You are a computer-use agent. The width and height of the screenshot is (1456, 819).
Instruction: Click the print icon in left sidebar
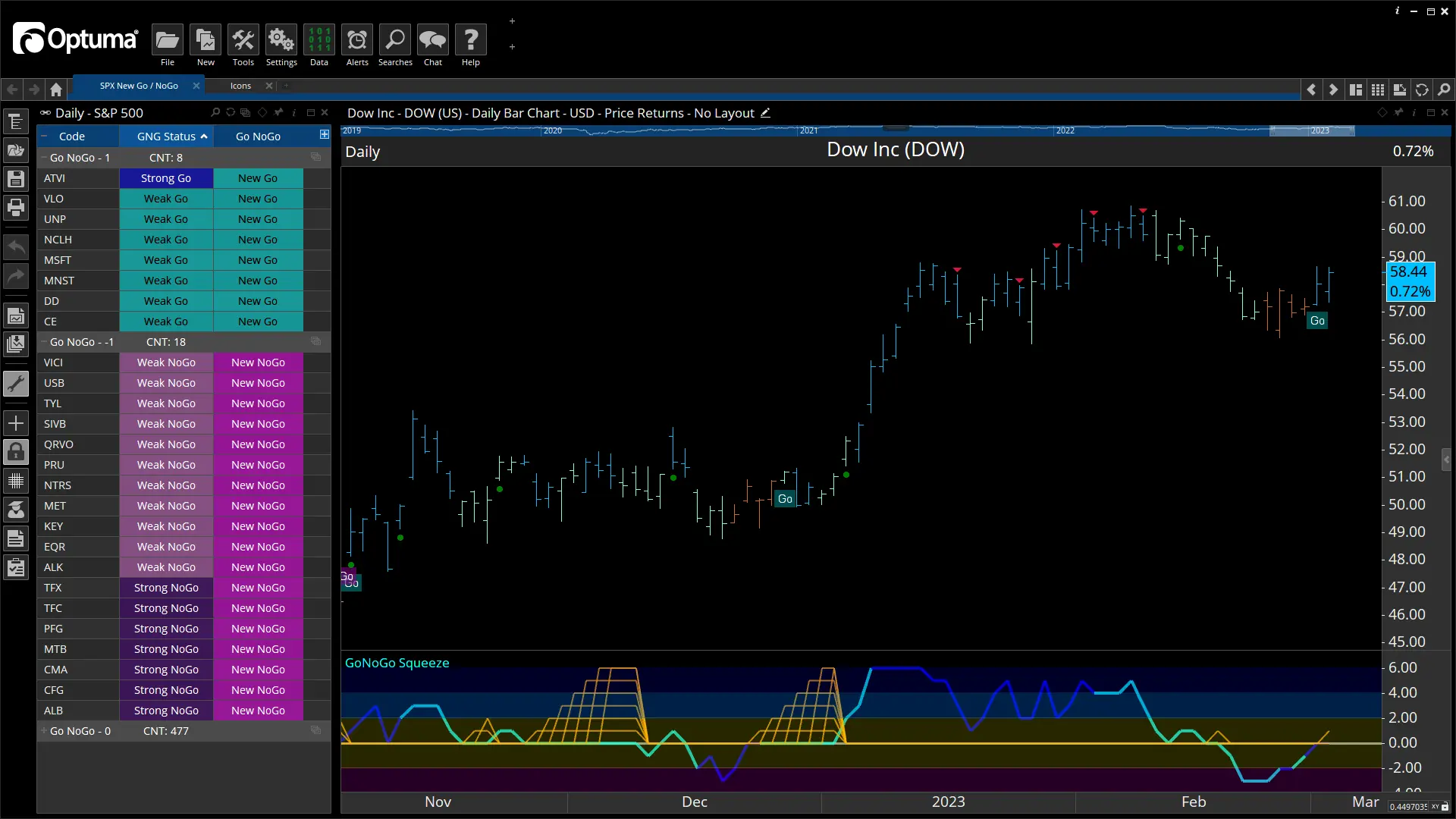(x=16, y=207)
